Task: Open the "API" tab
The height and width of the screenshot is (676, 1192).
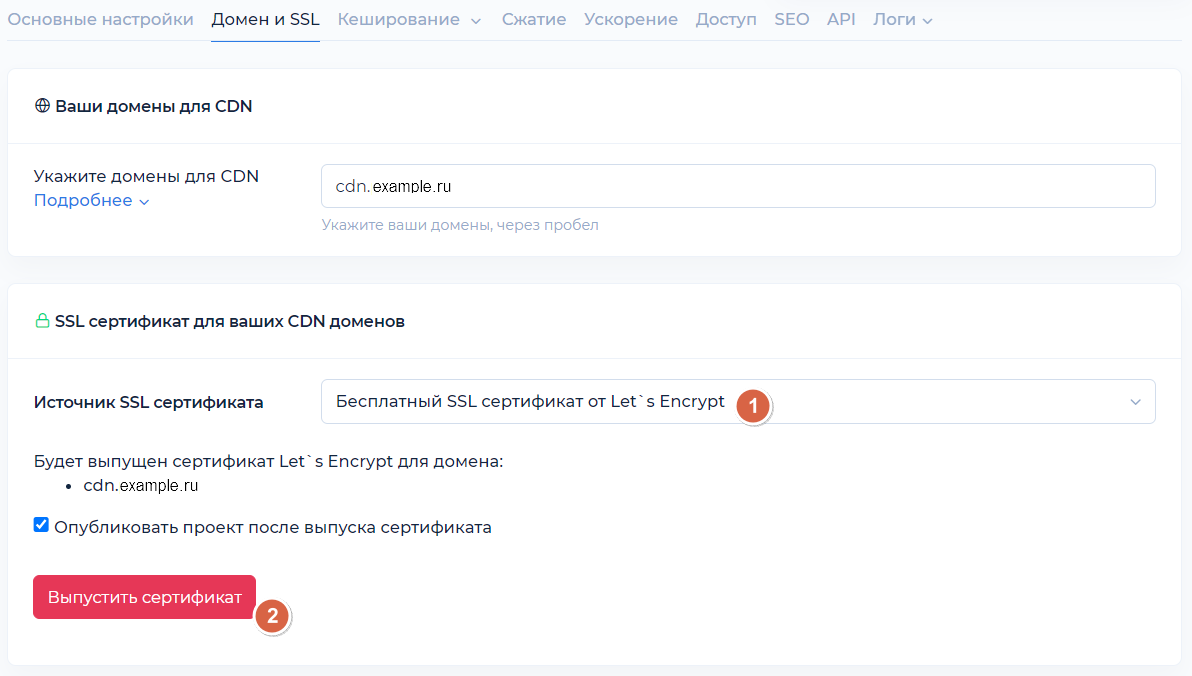Action: (841, 19)
